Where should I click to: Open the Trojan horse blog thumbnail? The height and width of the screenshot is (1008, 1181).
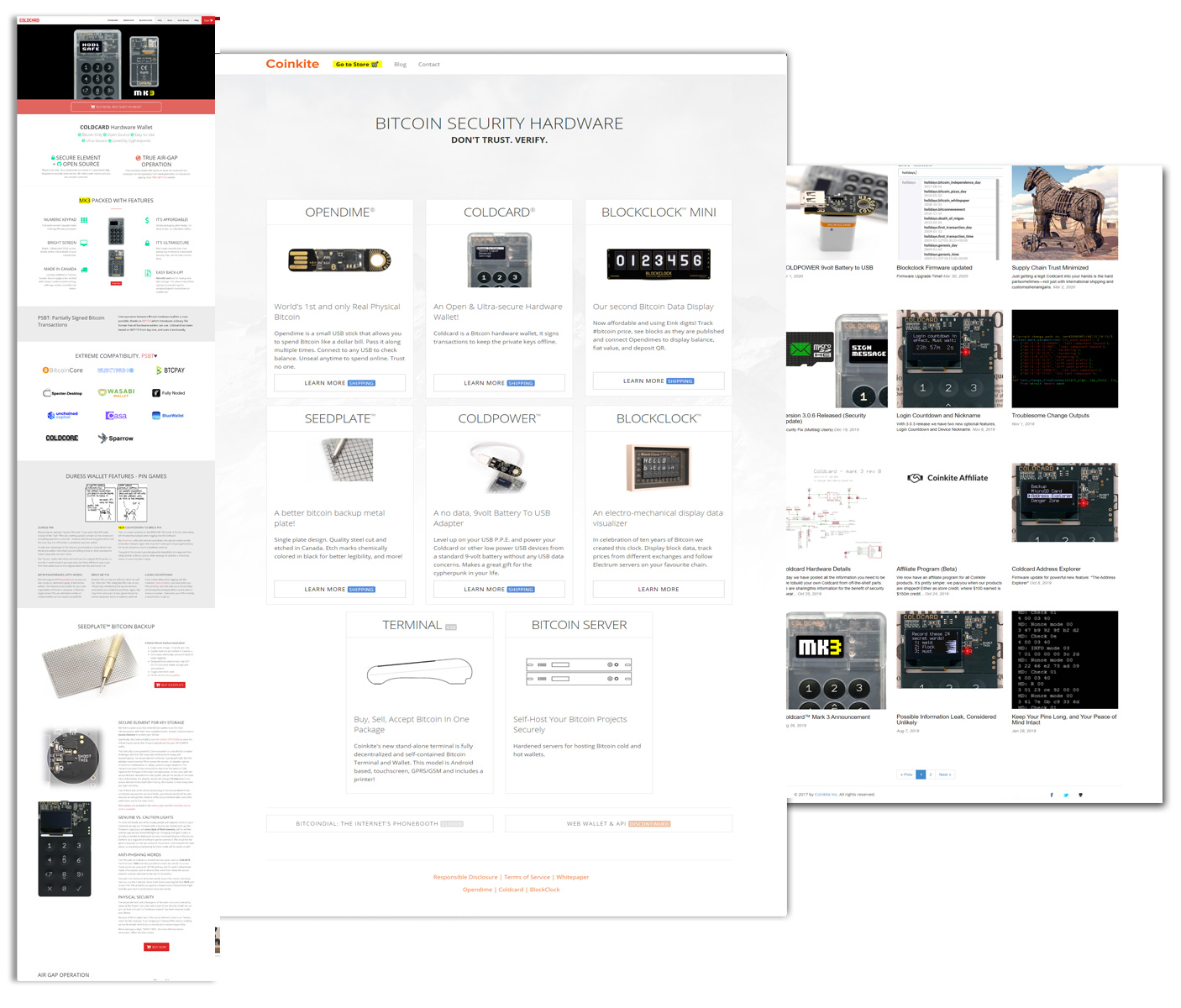[x=1064, y=213]
